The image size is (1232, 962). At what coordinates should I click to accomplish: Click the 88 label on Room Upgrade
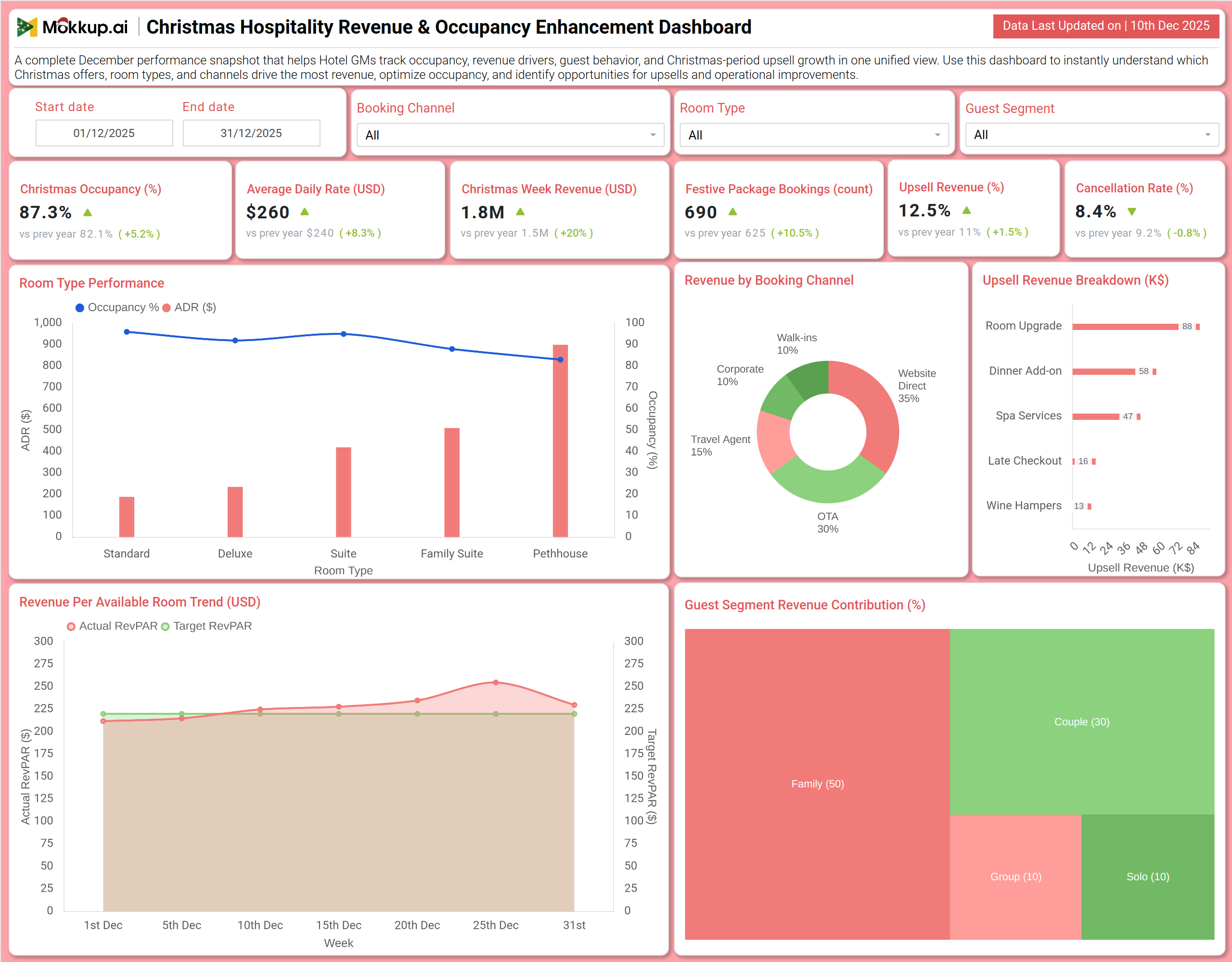[1187, 327]
